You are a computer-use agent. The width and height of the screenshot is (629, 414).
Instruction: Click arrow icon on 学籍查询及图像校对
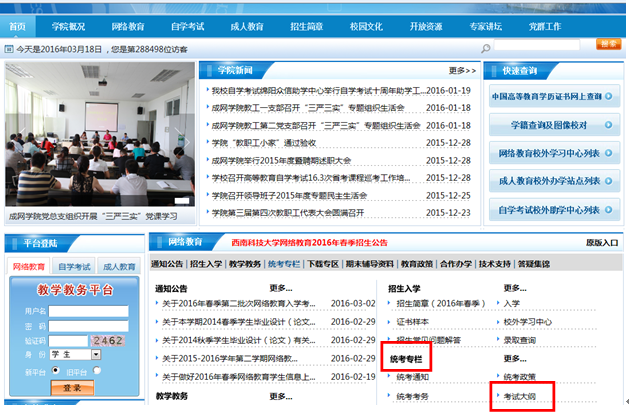coord(608,125)
